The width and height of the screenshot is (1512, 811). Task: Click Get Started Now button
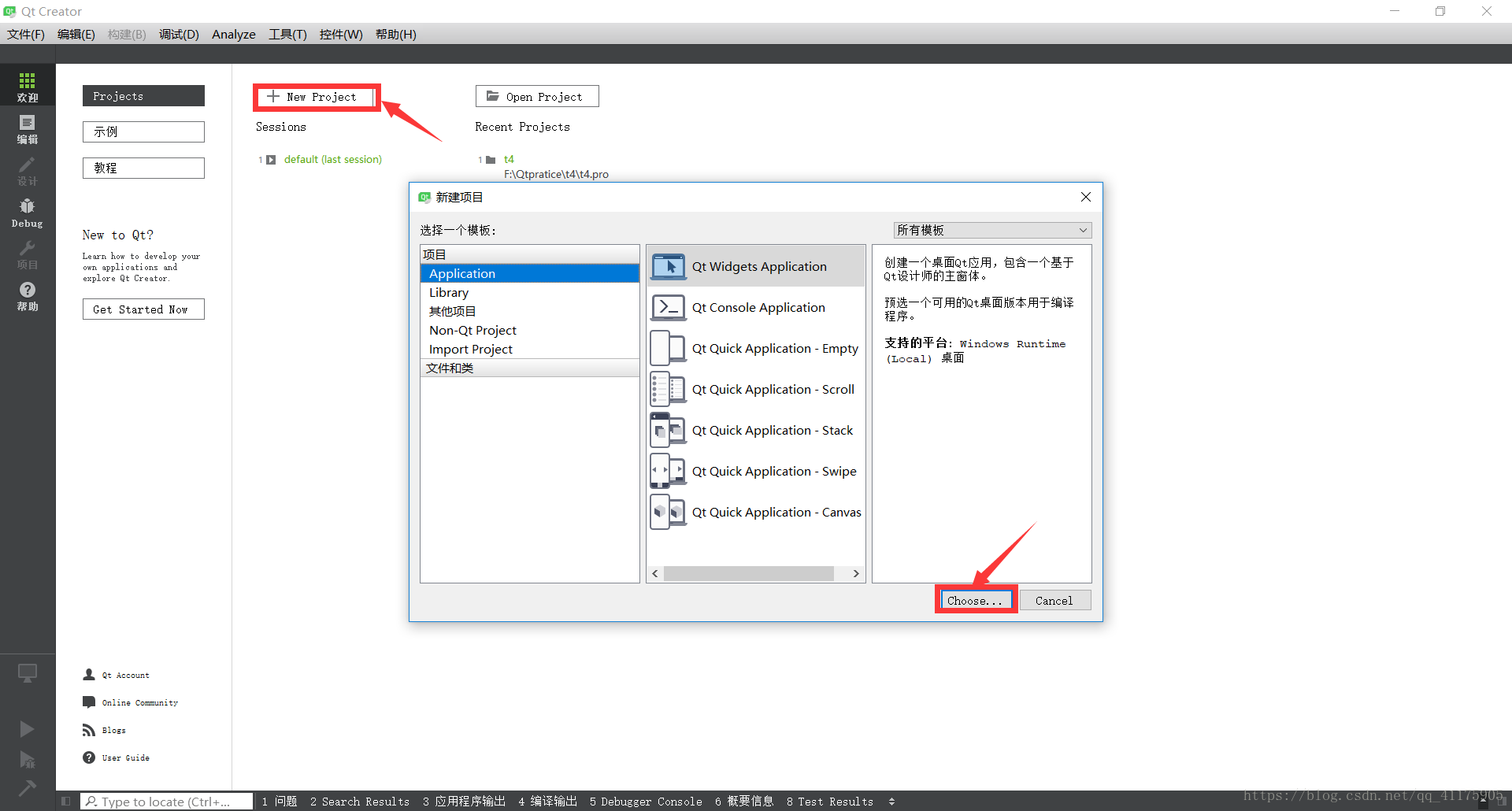click(x=143, y=309)
